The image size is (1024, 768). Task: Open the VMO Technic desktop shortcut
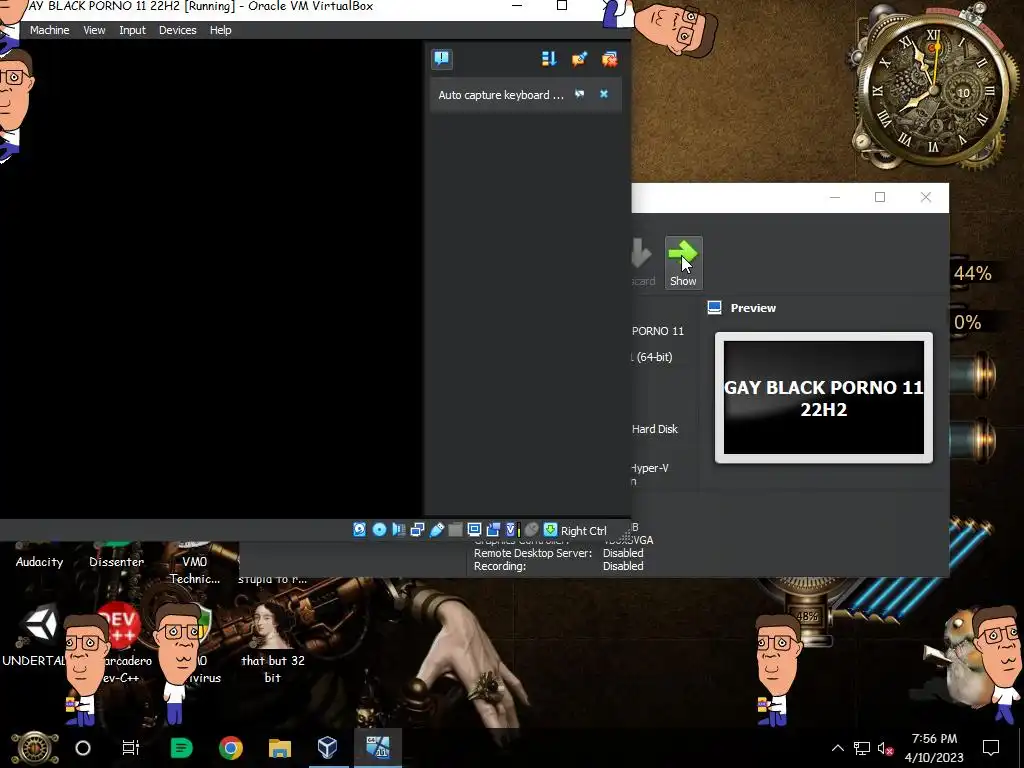point(195,569)
